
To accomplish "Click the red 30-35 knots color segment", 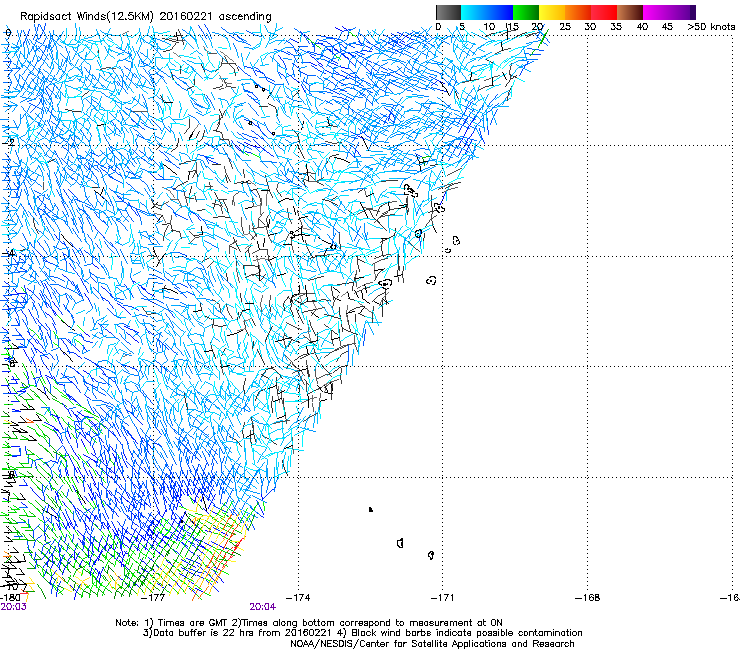I will (604, 12).
